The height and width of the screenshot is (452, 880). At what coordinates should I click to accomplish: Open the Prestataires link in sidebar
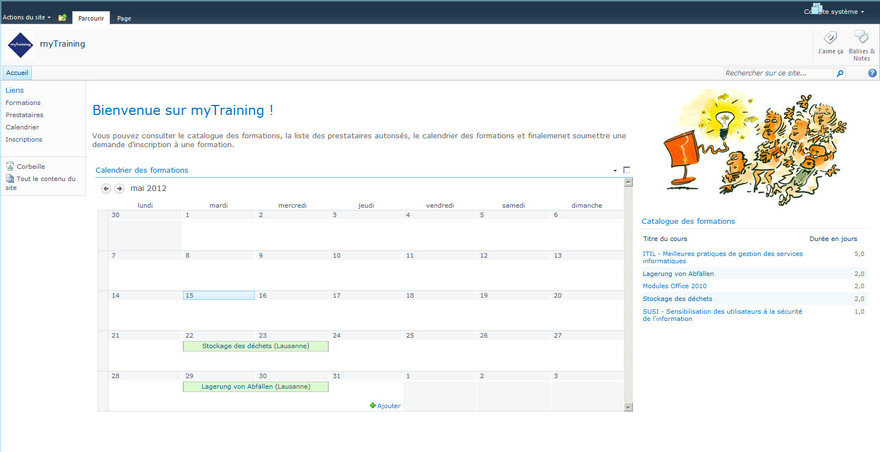24,115
